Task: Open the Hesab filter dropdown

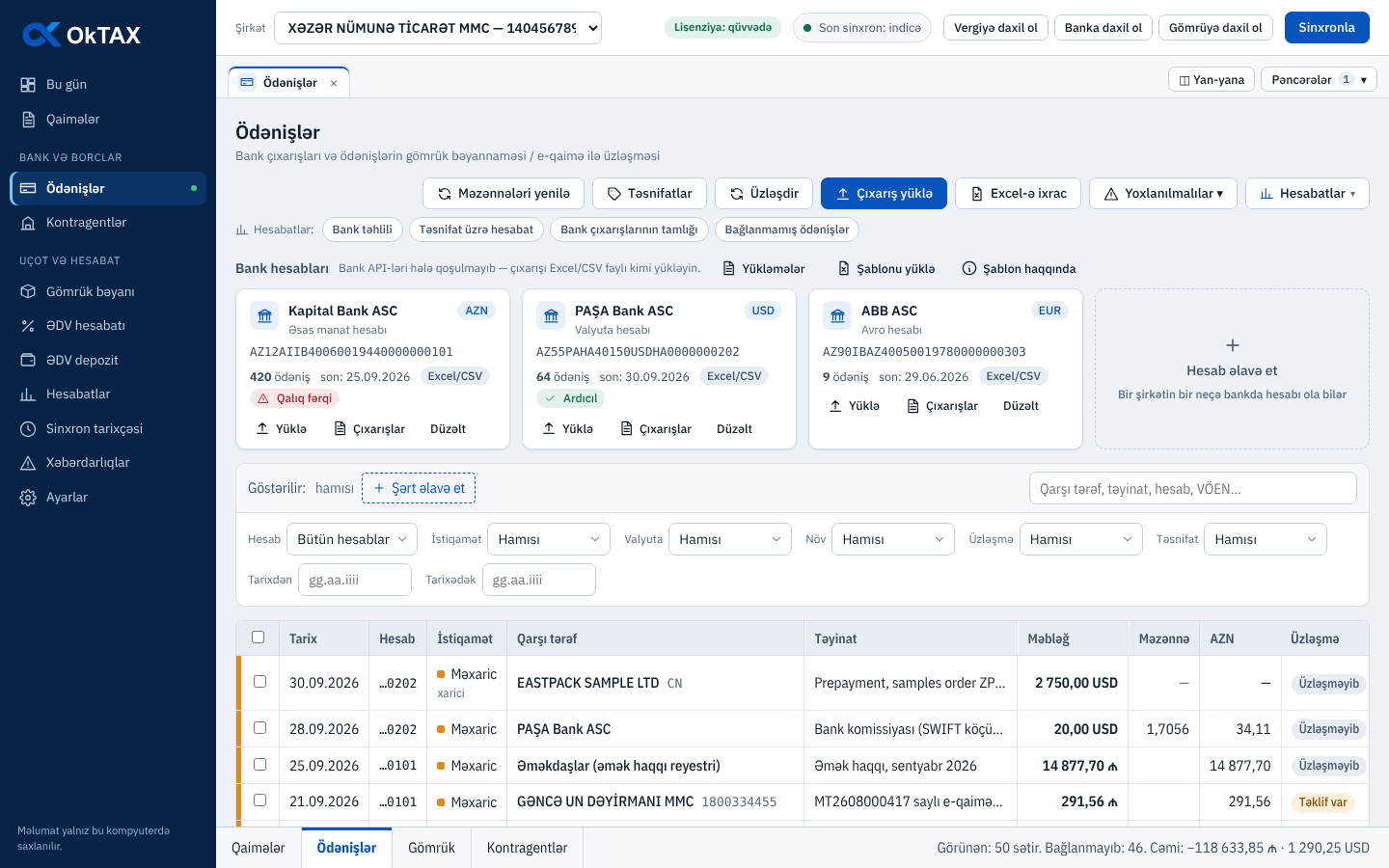Action: tap(352, 539)
